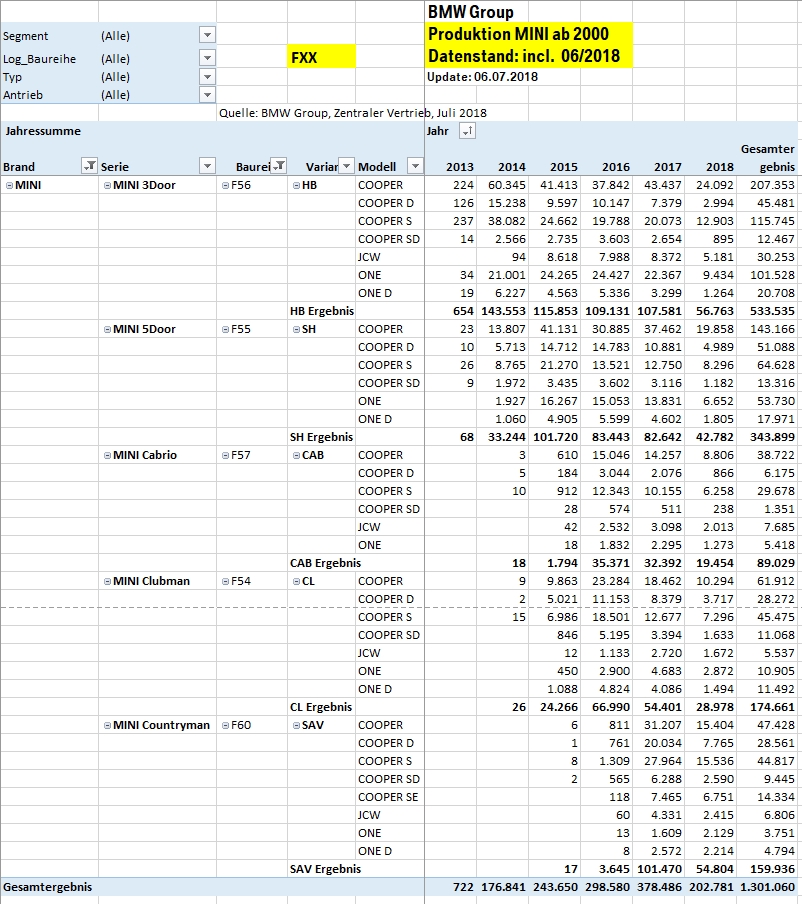Open the Antrieb filter dropdown
Screen dimensions: 802x904
pos(208,95)
